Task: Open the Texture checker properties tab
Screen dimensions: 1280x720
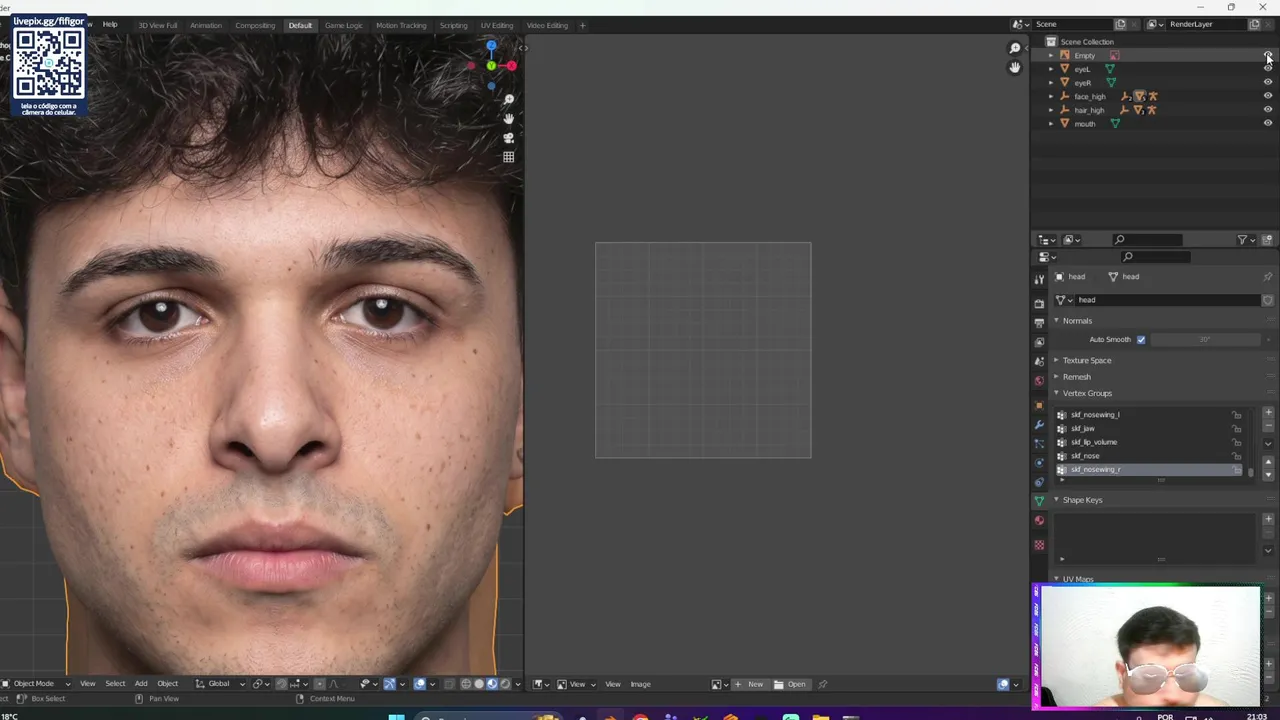Action: tap(1039, 545)
